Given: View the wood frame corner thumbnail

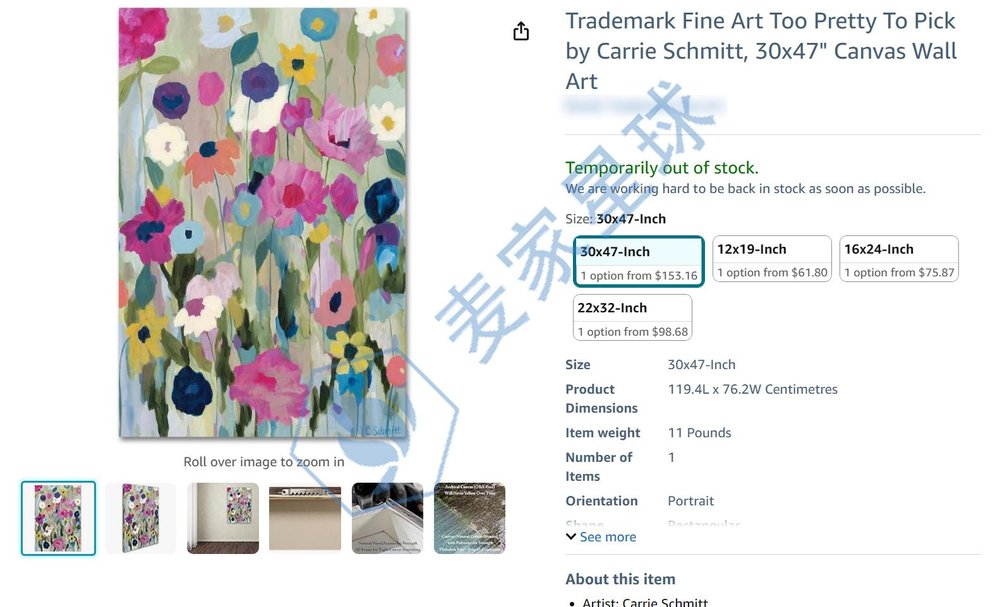Looking at the screenshot, I should tap(387, 518).
